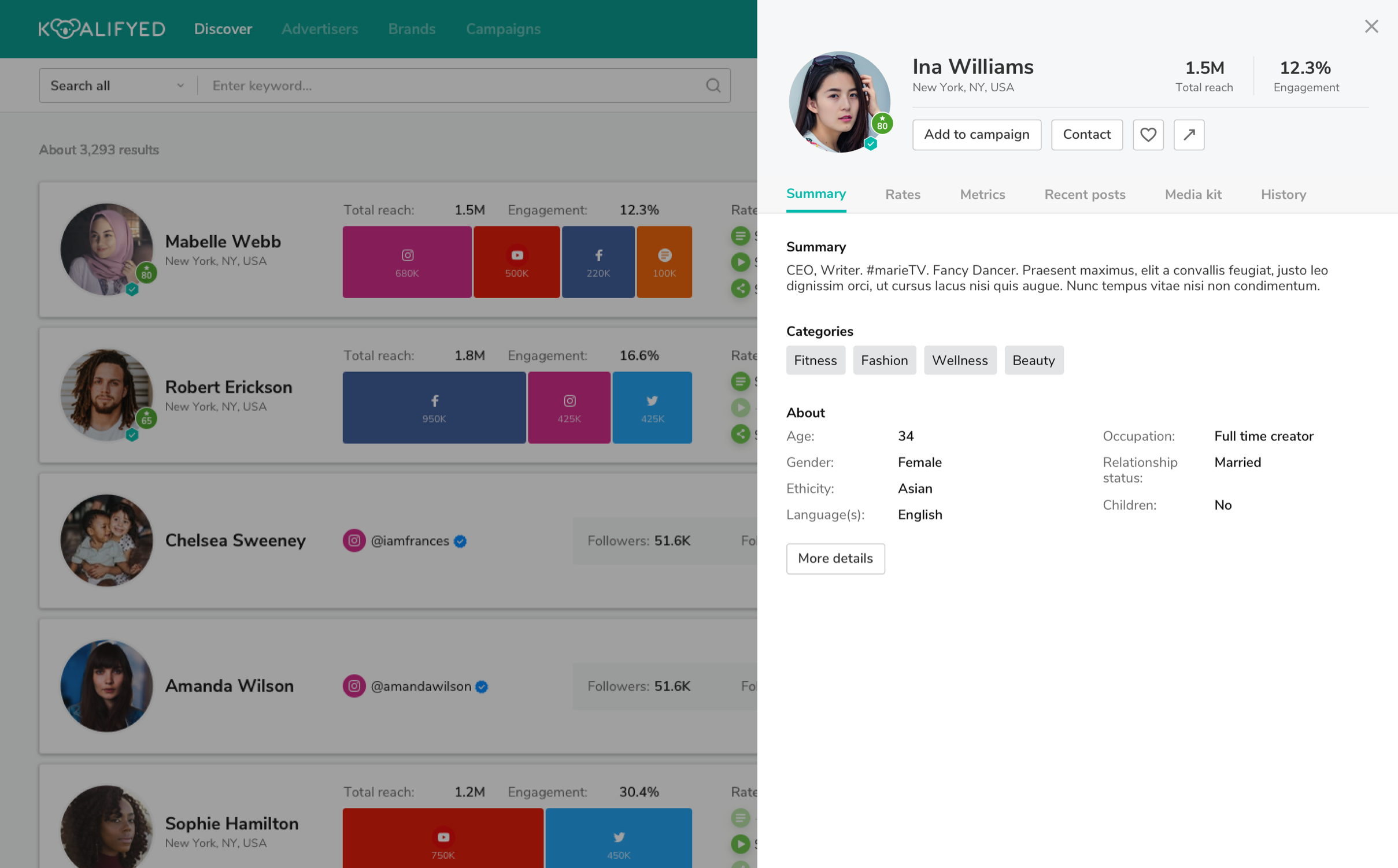Click the external link arrow icon
The width and height of the screenshot is (1398, 868).
click(1189, 134)
